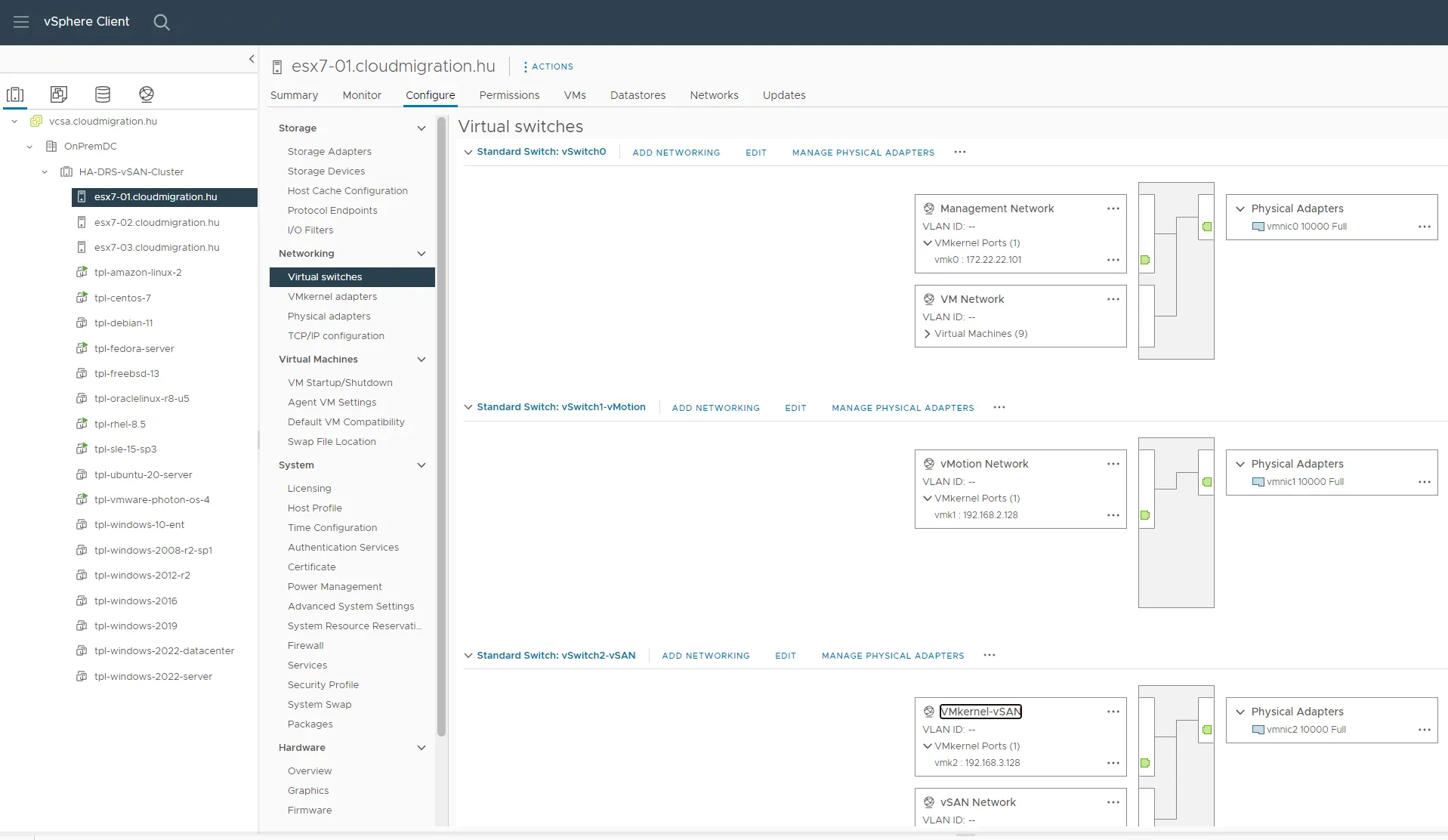This screenshot has width=1448, height=840.
Task: Collapse Standard Switch vSwitch1-vMotion panel
Action: pos(468,407)
